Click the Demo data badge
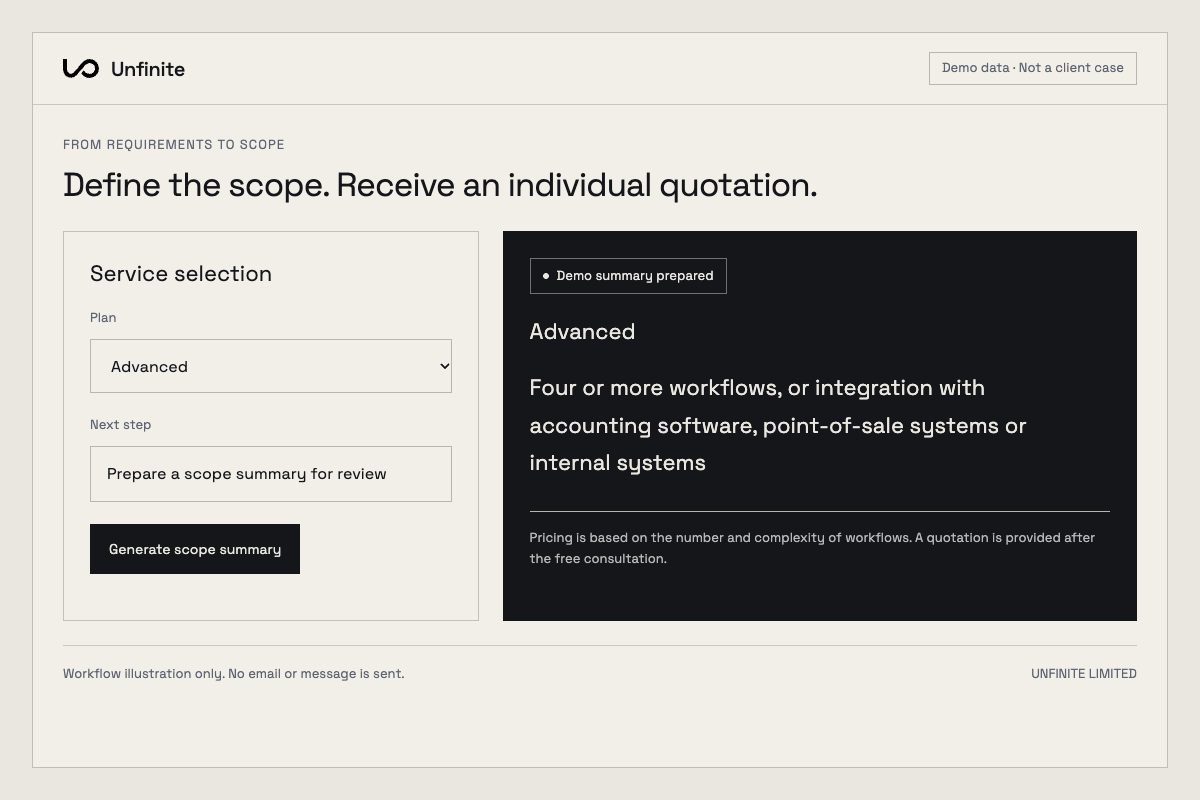This screenshot has width=1200, height=800. pos(1033,68)
